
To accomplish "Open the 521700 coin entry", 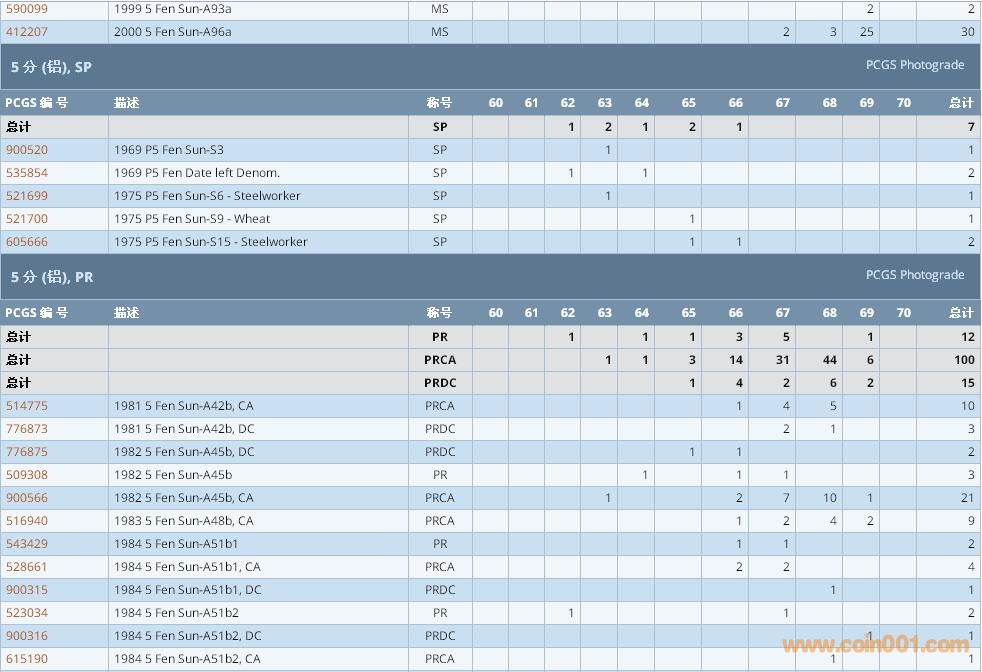I will point(27,219).
